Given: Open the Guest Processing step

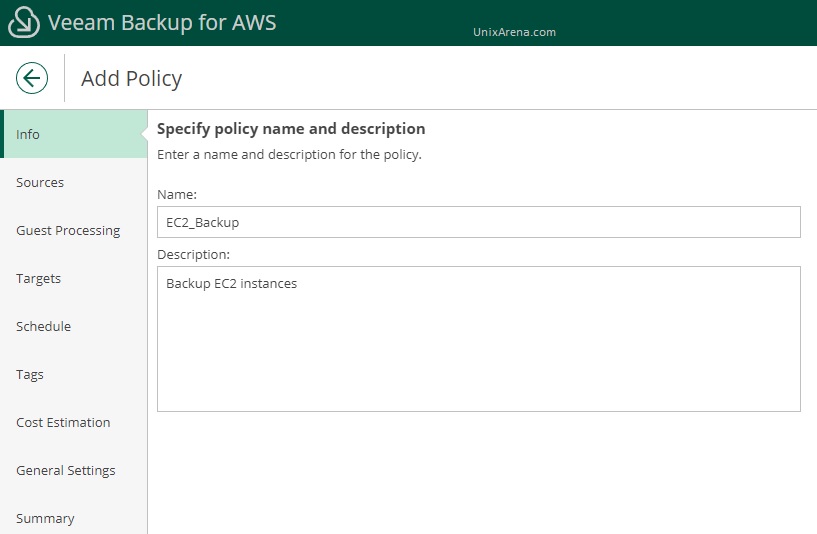Looking at the screenshot, I should click(74, 230).
